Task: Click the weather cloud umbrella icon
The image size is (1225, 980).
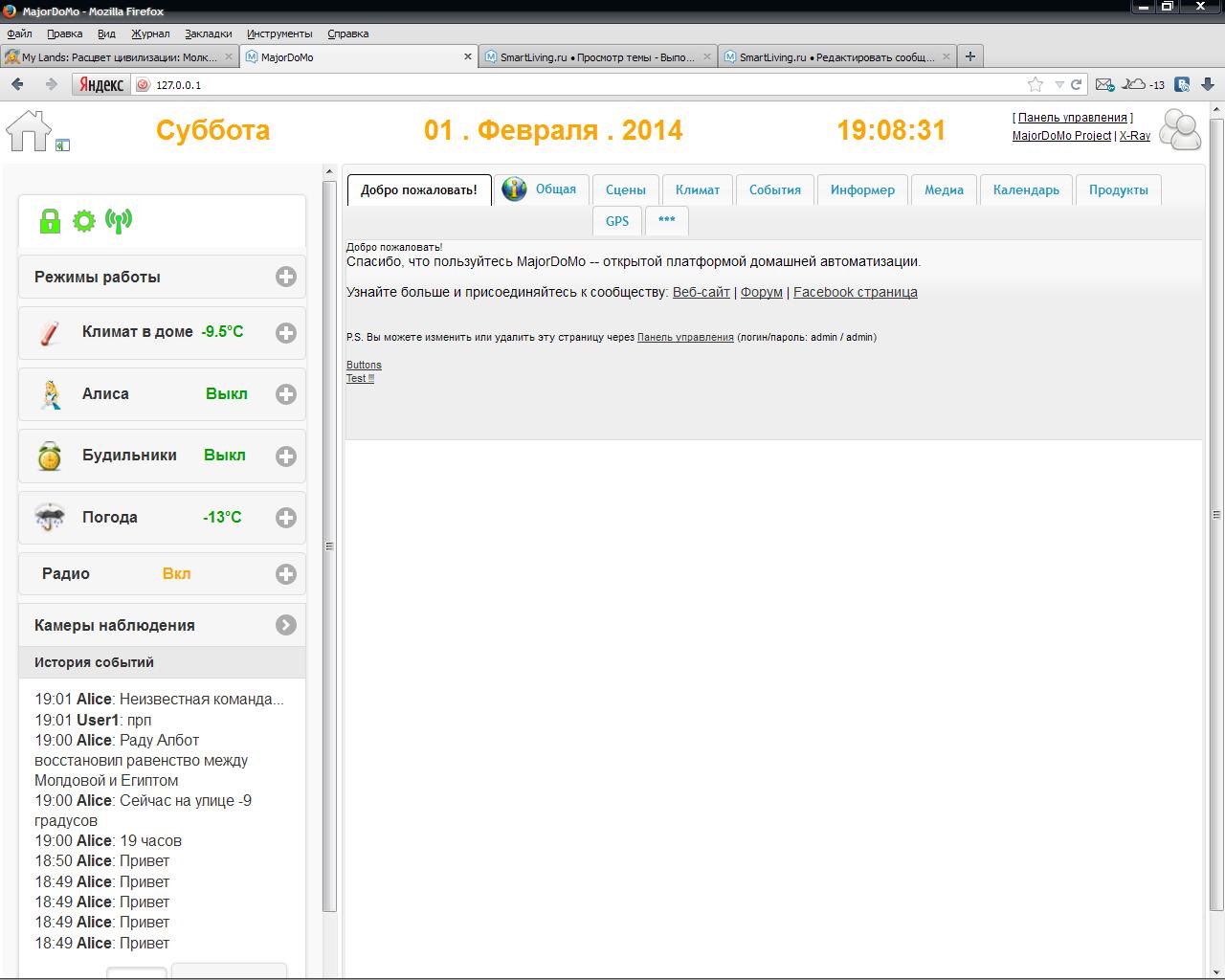Action: (x=50, y=518)
